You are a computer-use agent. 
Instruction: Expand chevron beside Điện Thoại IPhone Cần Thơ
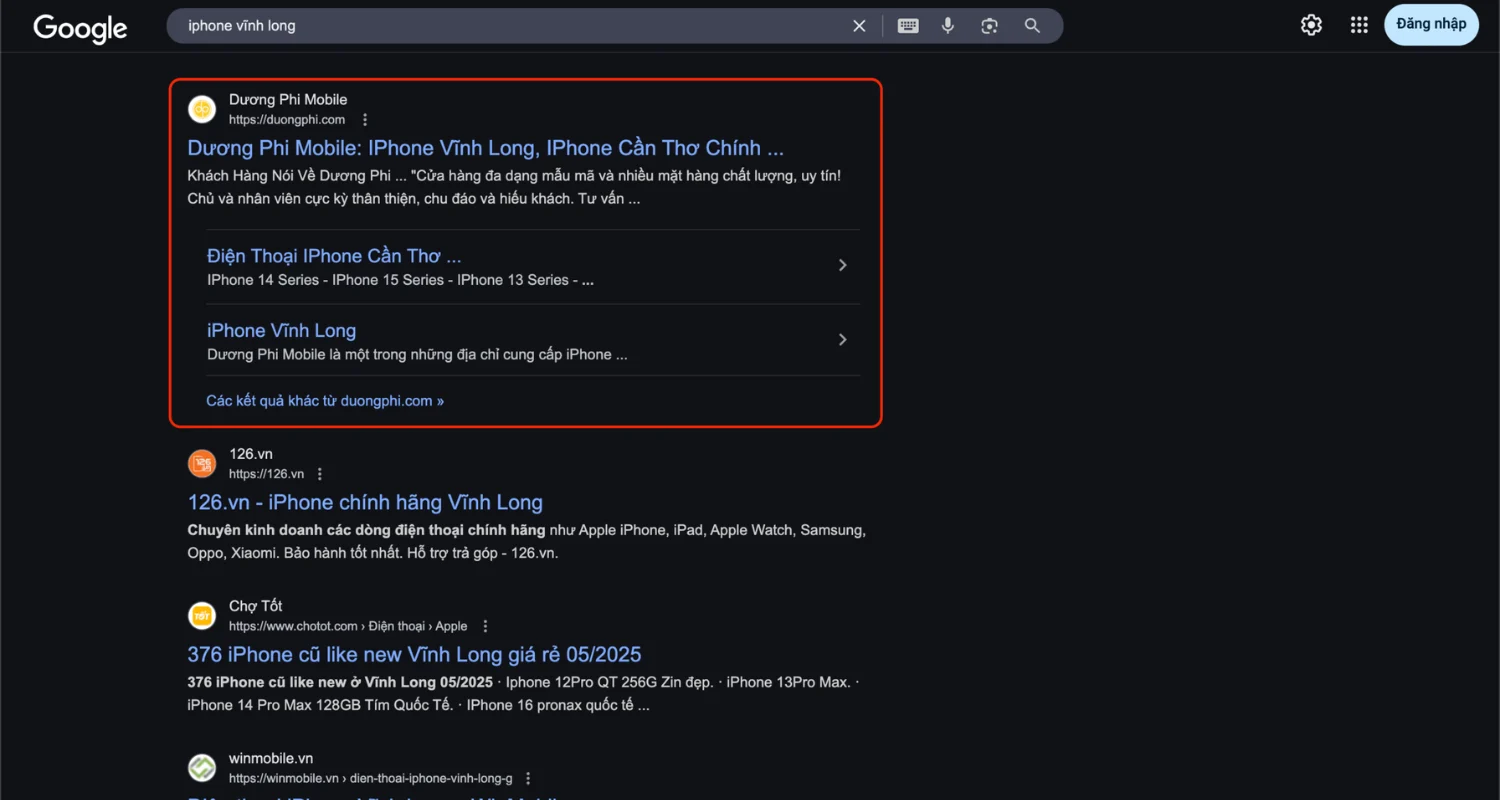[842, 265]
